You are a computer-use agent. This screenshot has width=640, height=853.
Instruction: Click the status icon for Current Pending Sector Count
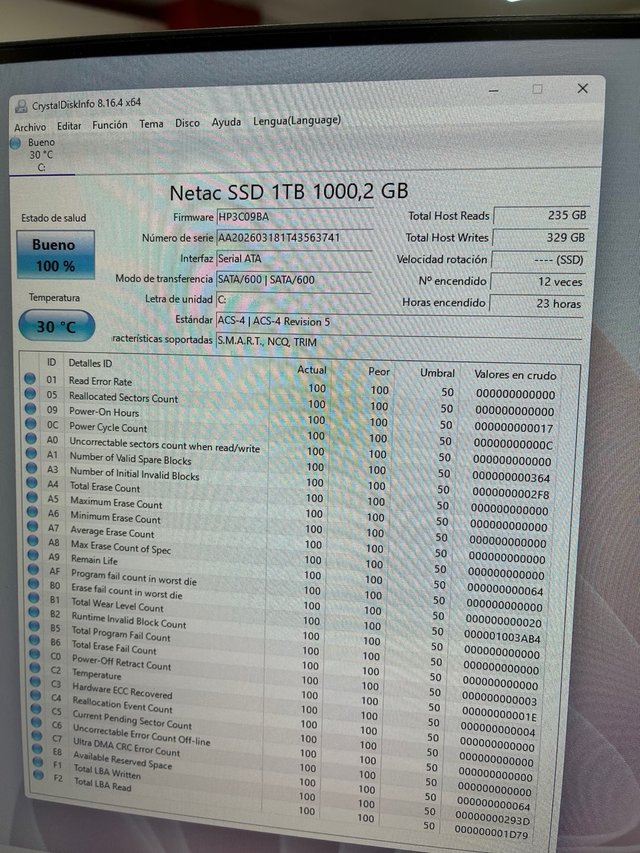[36, 709]
